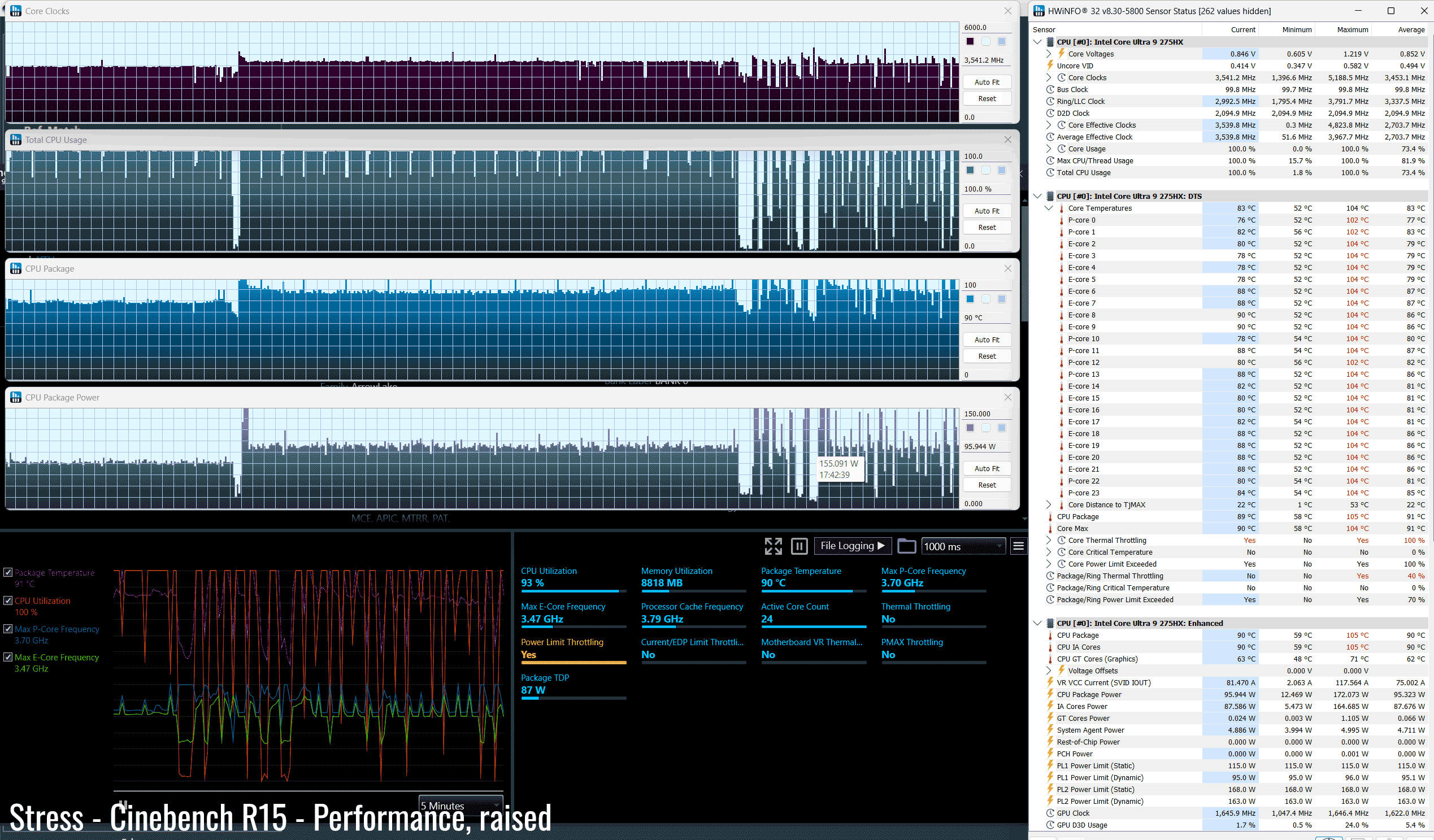Open the log folder icon

[906, 546]
